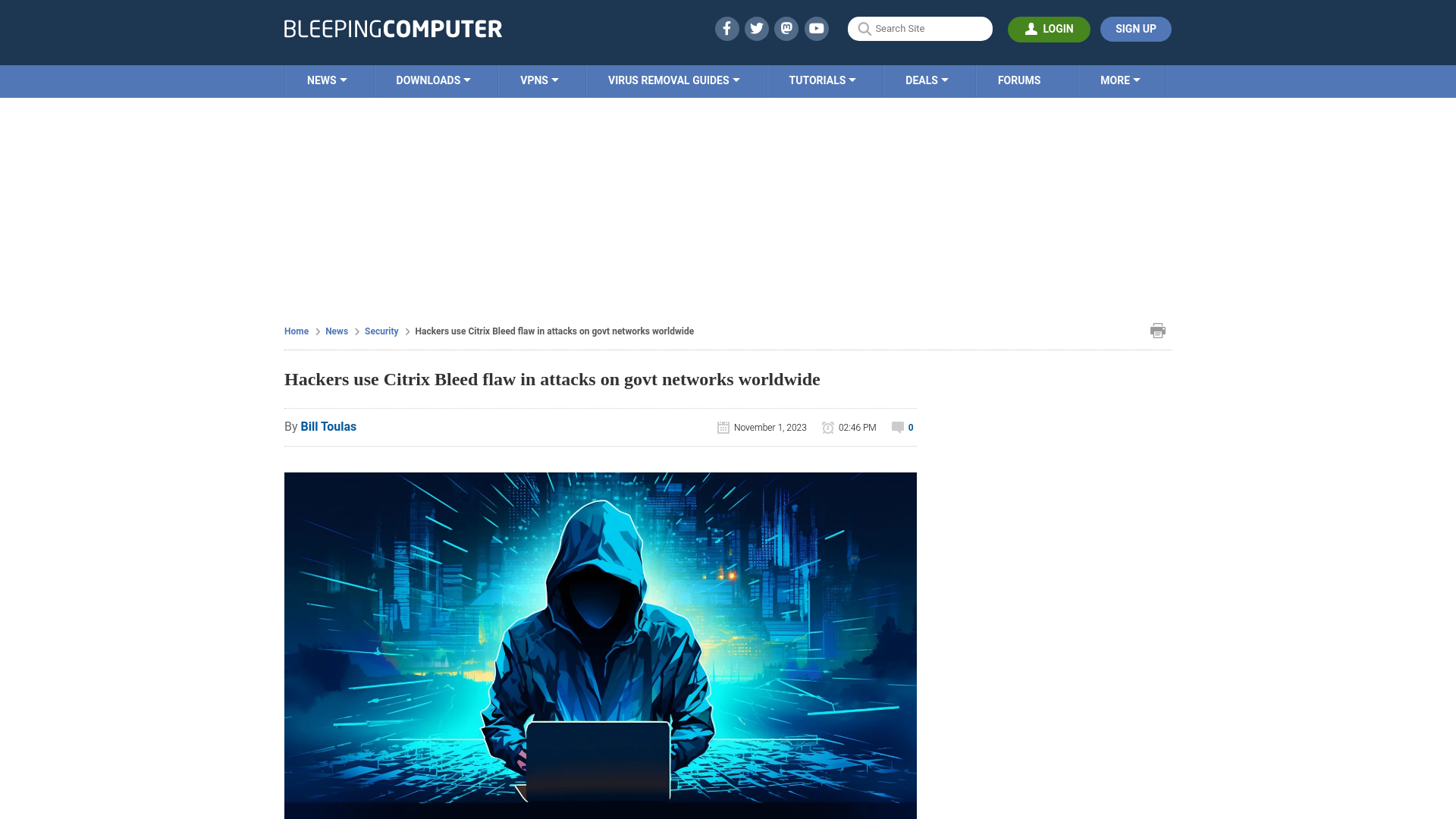Click the BleepingComputer Twitter icon
The height and width of the screenshot is (819, 1456).
756,28
